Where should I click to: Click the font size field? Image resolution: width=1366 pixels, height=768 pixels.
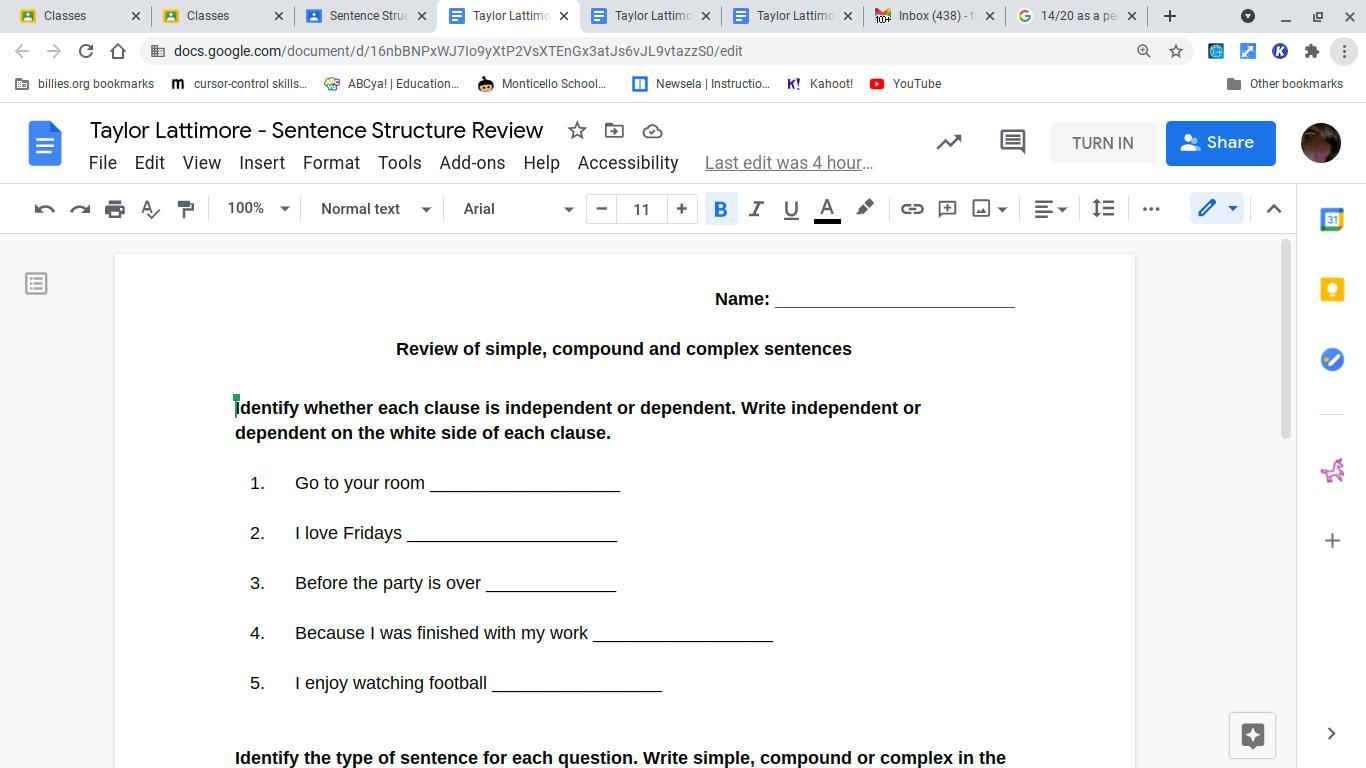[x=641, y=209]
